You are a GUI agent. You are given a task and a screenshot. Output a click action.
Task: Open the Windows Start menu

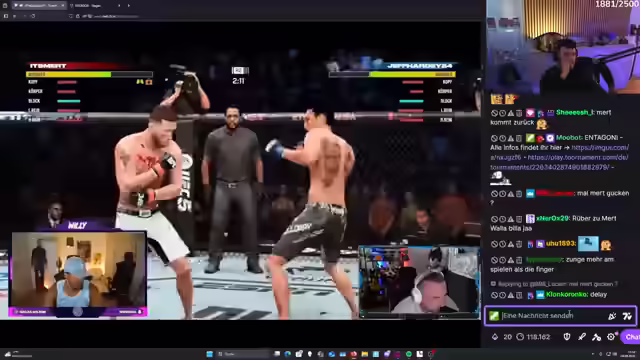click(x=210, y=354)
